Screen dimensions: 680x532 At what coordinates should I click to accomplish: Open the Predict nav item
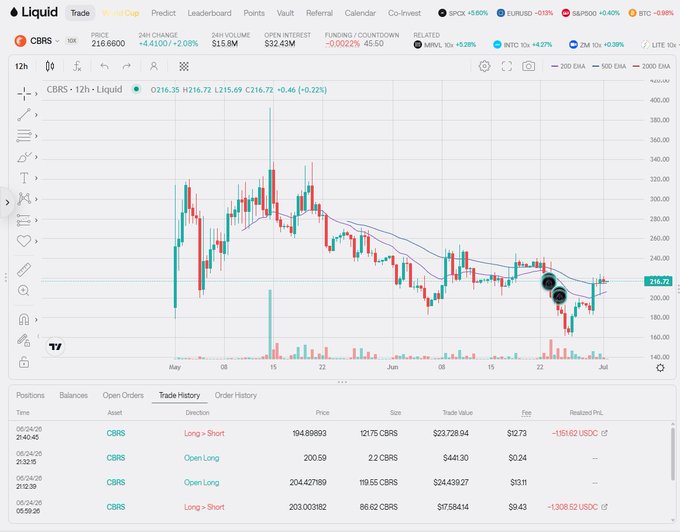pyautogui.click(x=163, y=13)
